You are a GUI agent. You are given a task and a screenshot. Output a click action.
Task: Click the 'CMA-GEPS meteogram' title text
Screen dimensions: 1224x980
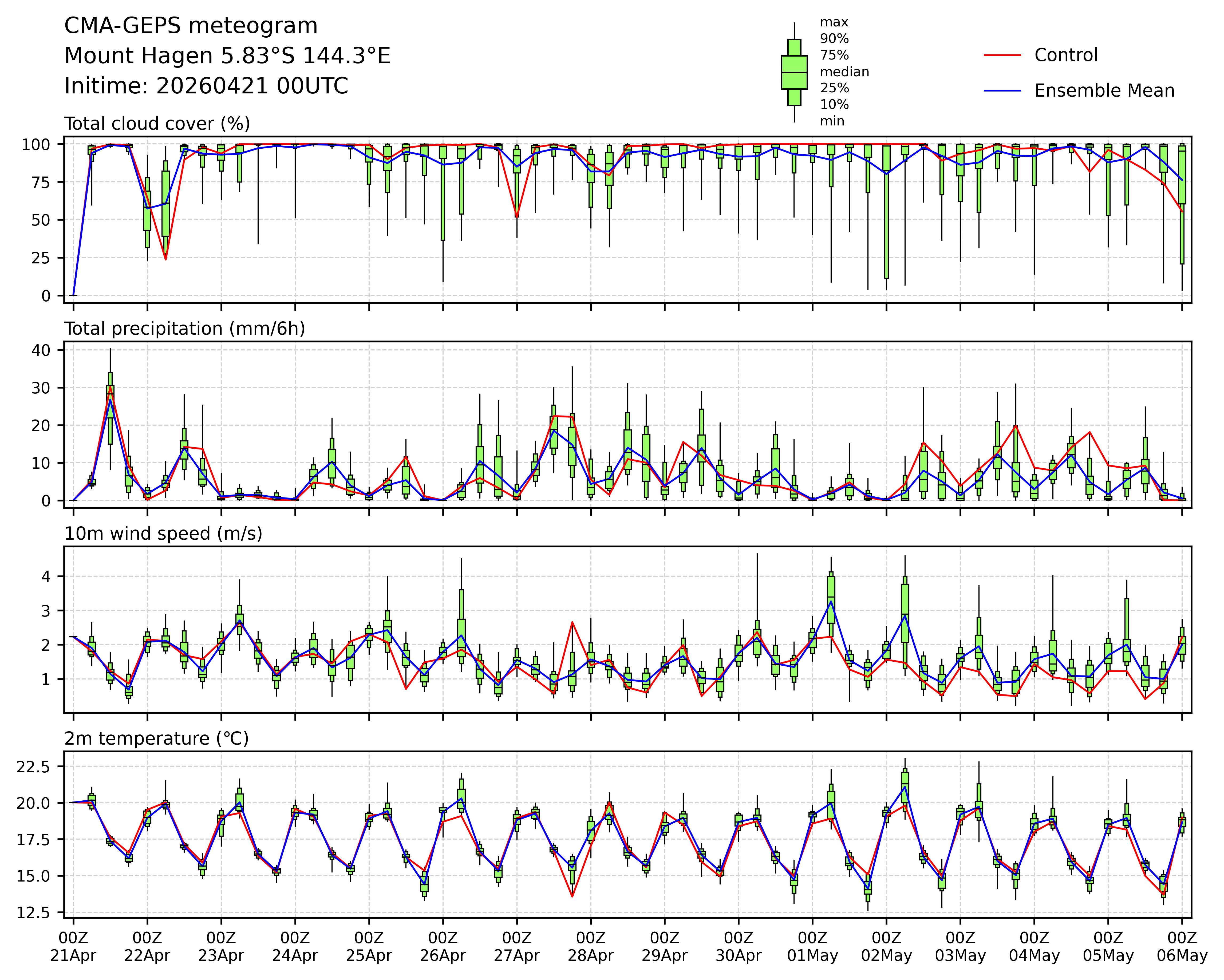coord(191,26)
